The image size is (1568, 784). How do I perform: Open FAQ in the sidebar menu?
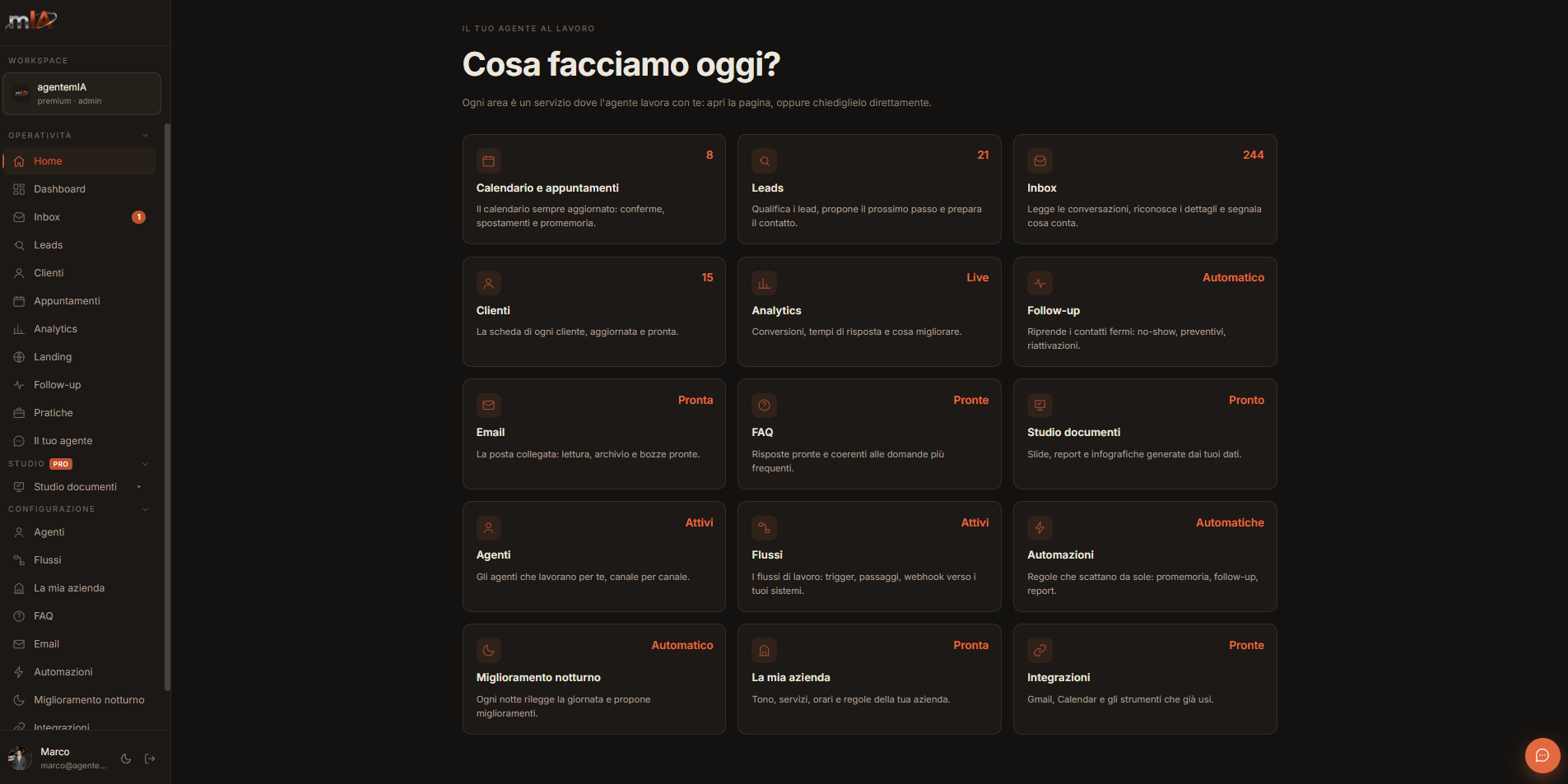[x=79, y=616]
